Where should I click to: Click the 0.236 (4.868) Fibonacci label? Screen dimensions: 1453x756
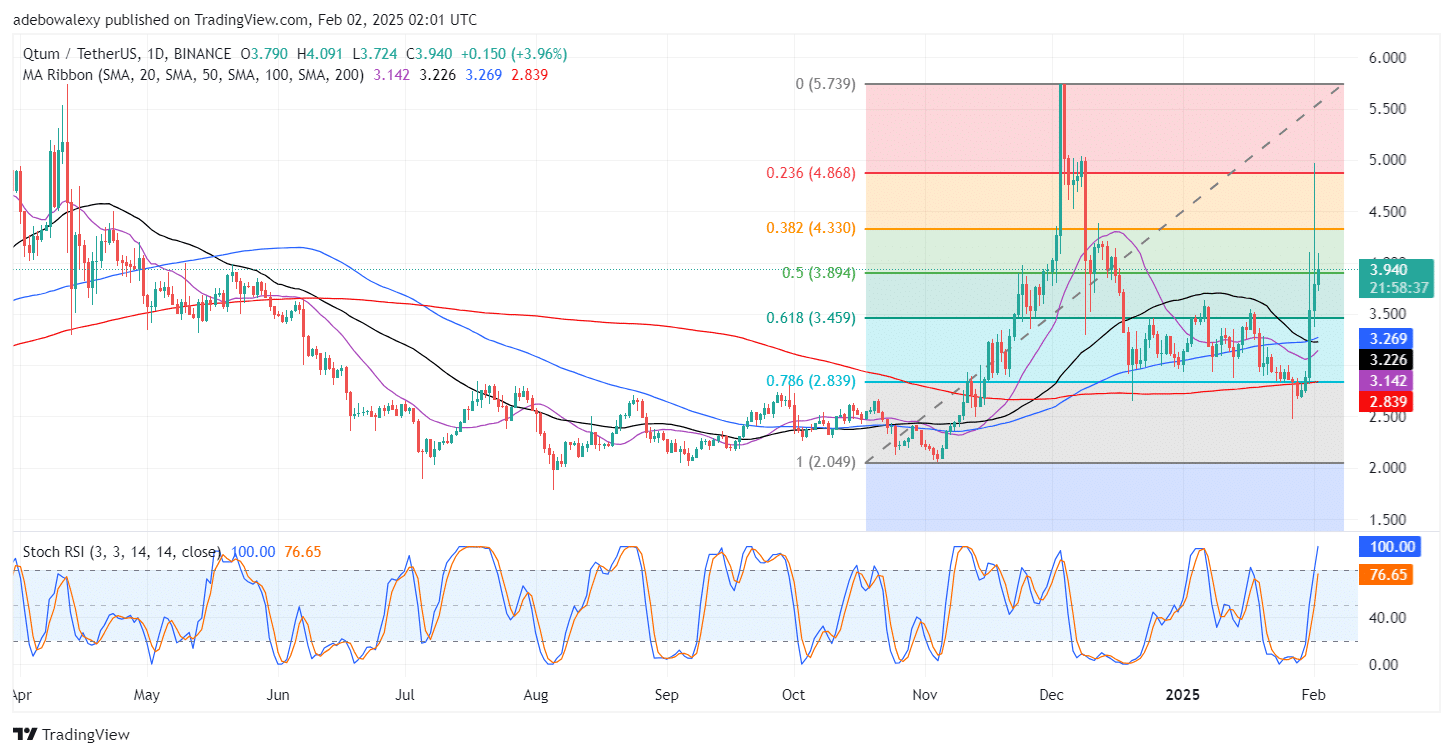[809, 172]
